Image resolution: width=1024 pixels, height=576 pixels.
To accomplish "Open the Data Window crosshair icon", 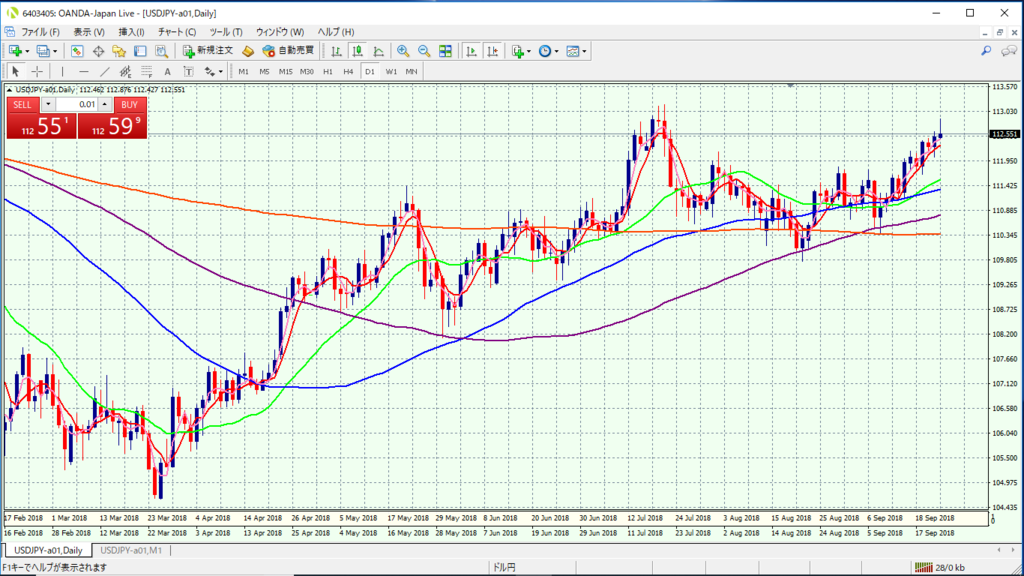I will (x=98, y=51).
